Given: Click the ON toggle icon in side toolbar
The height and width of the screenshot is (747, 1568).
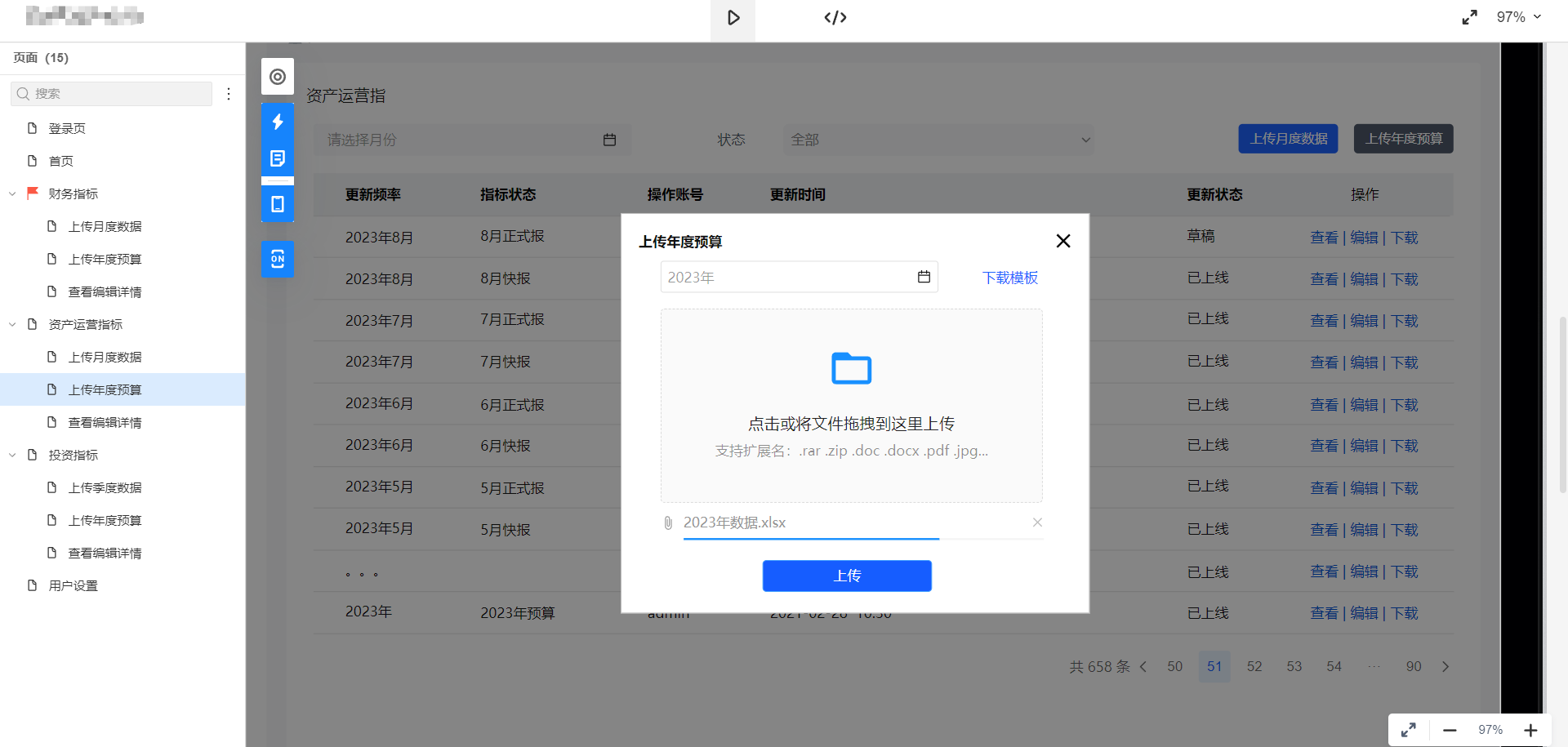Looking at the screenshot, I should click(x=278, y=260).
